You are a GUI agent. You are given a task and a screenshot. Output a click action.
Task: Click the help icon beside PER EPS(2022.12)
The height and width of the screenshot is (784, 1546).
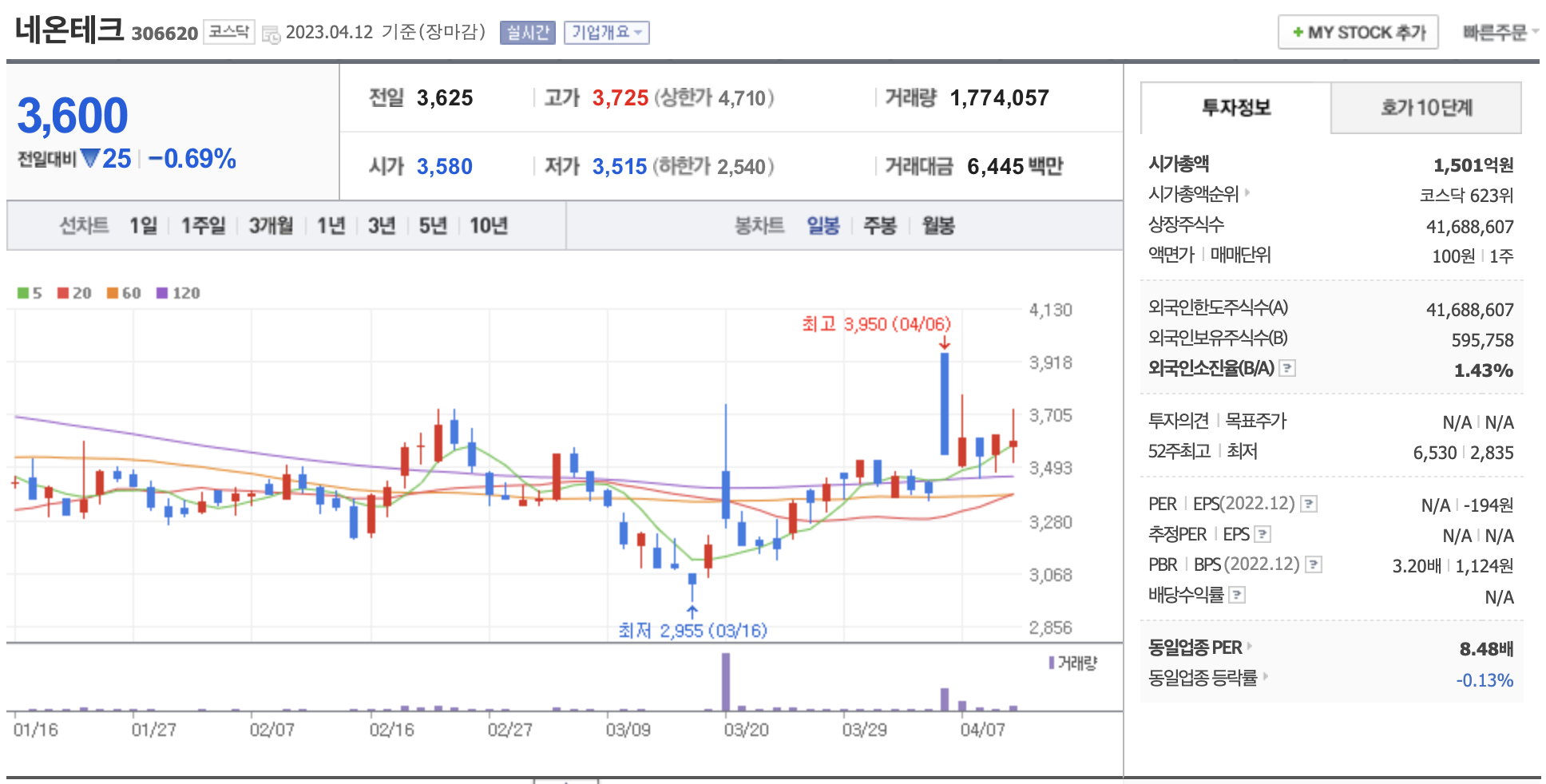1308,504
